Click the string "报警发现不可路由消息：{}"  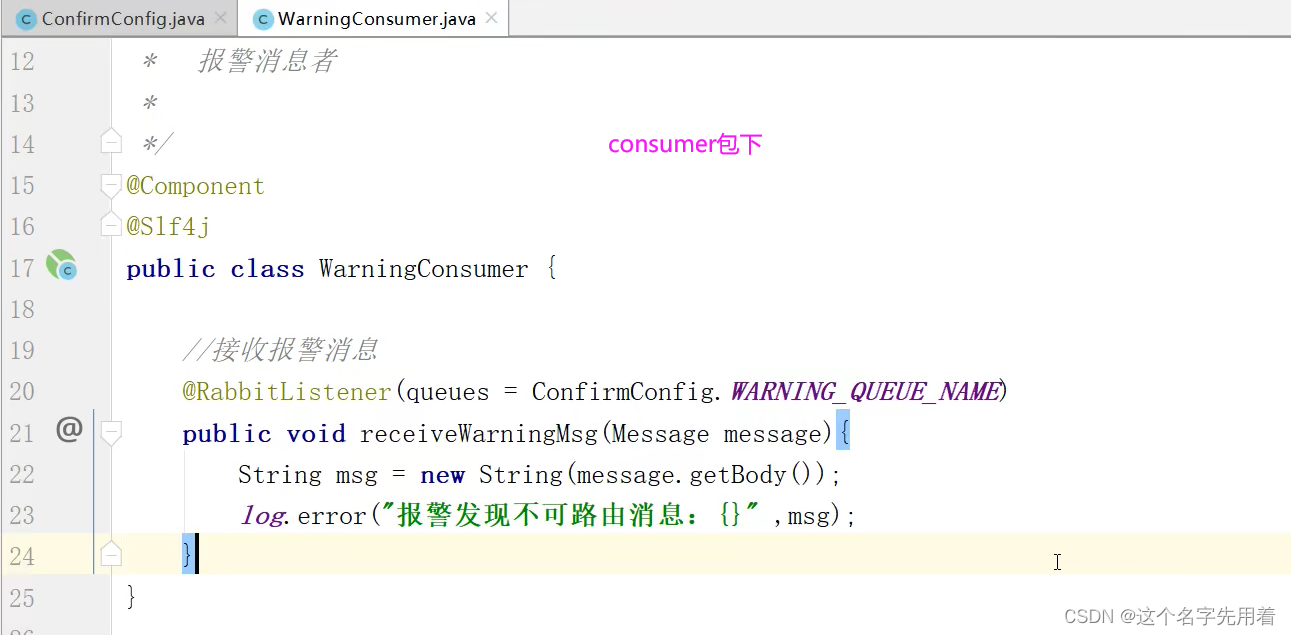pos(573,516)
